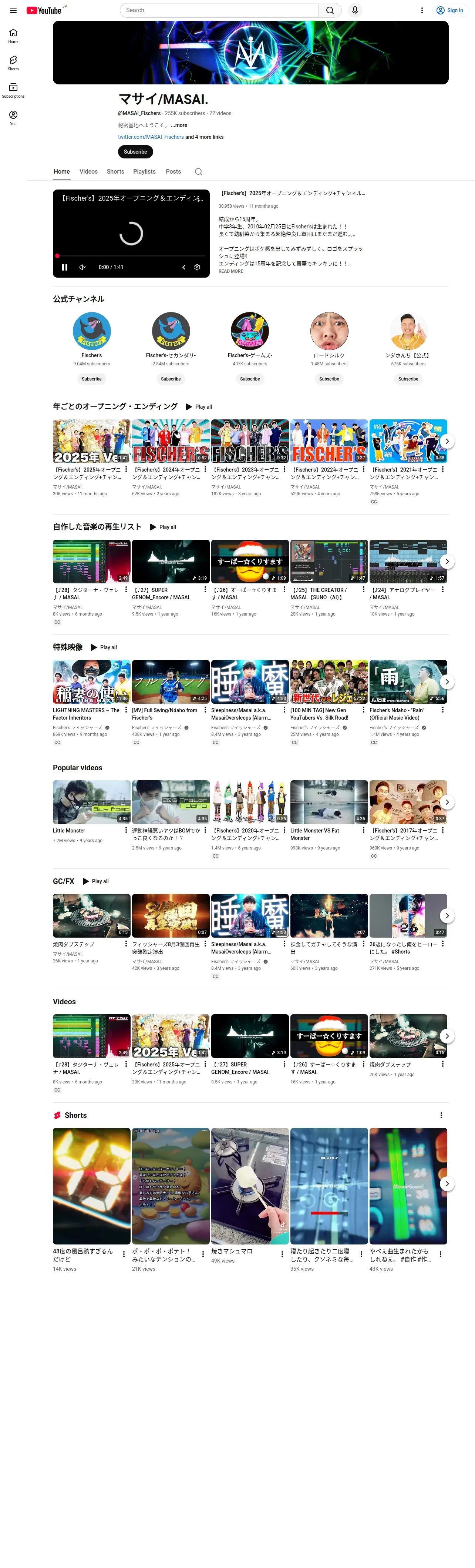Show next videos in オープニング・エンディング row

tap(447, 441)
